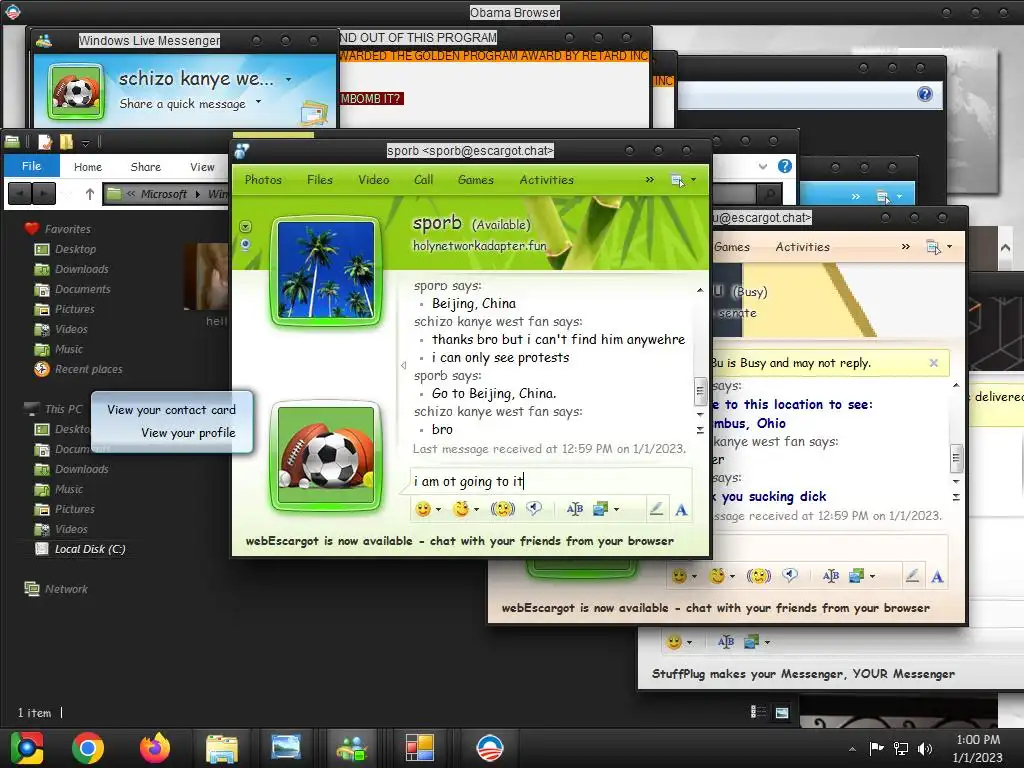Click webEscargot banner link in Bu window
The width and height of the screenshot is (1024, 768).
coord(716,608)
